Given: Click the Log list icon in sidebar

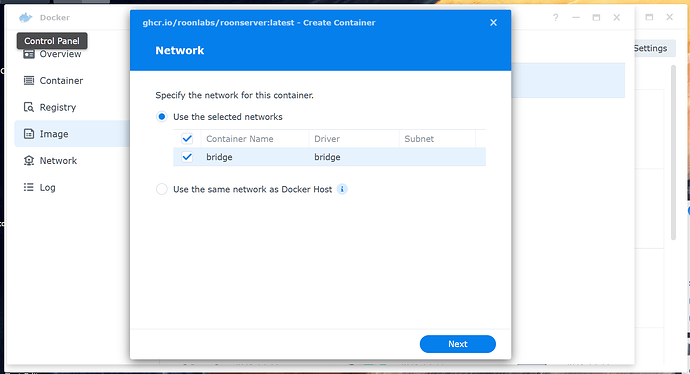Looking at the screenshot, I should pos(29,187).
